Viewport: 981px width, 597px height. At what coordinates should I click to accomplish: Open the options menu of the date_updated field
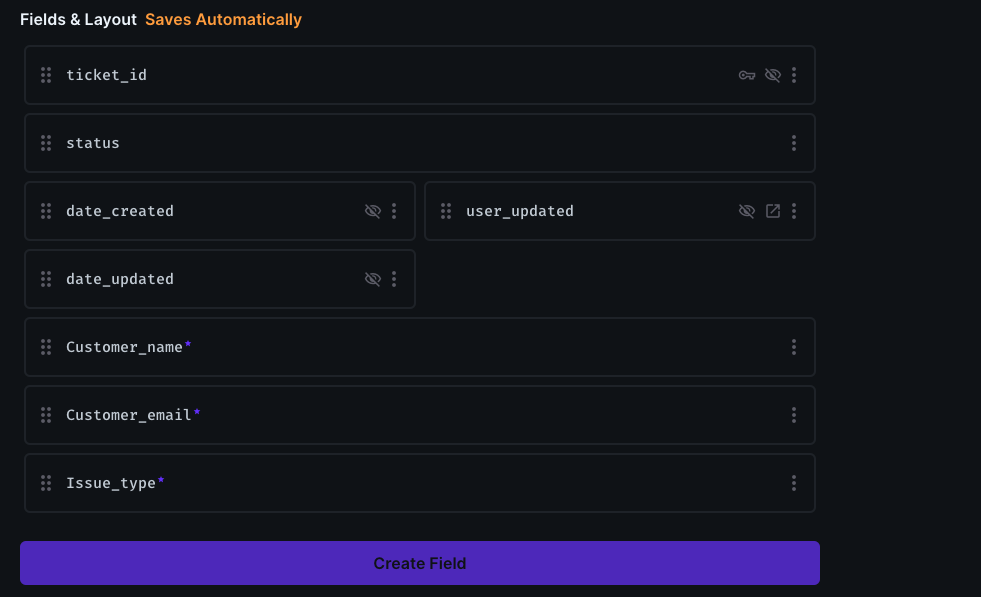point(394,279)
